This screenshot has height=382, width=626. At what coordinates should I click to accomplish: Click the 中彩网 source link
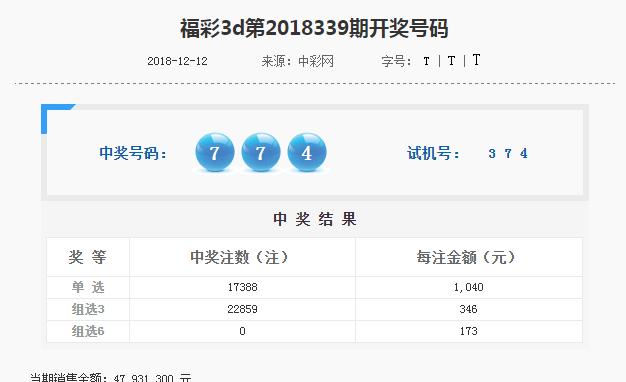[x=316, y=61]
